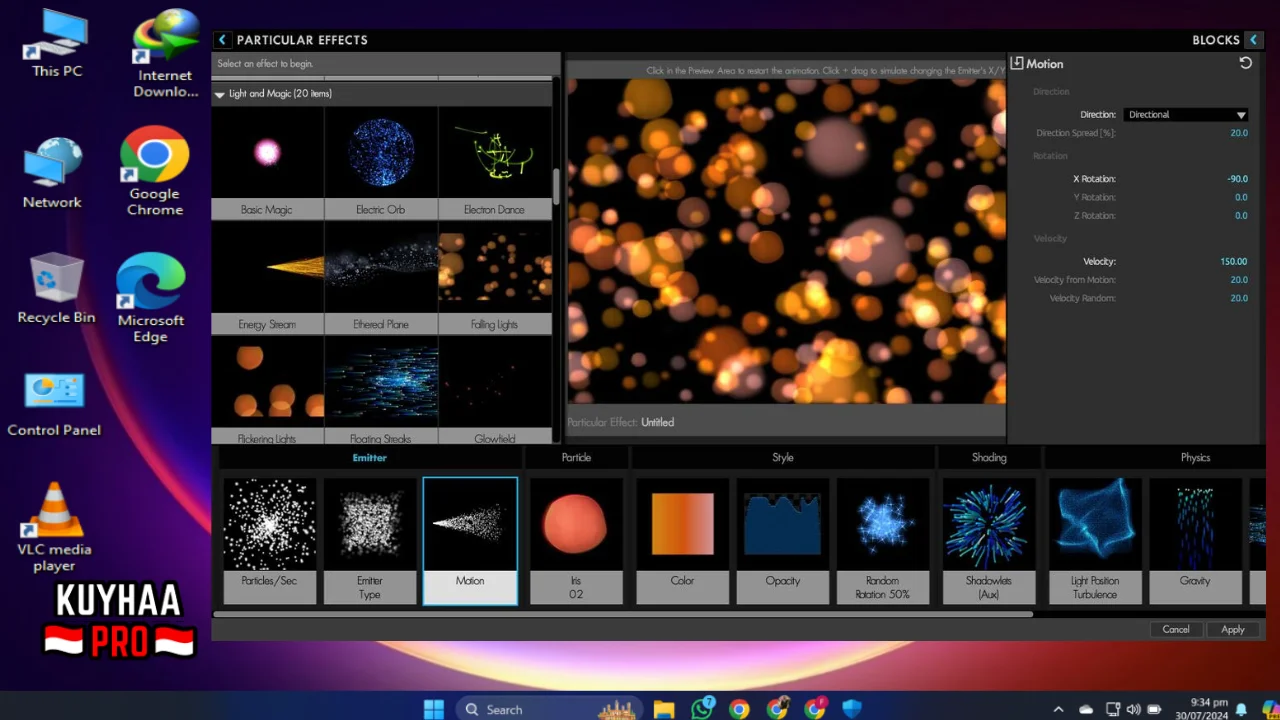Choose the Basic Magic effect preset

click(x=267, y=163)
